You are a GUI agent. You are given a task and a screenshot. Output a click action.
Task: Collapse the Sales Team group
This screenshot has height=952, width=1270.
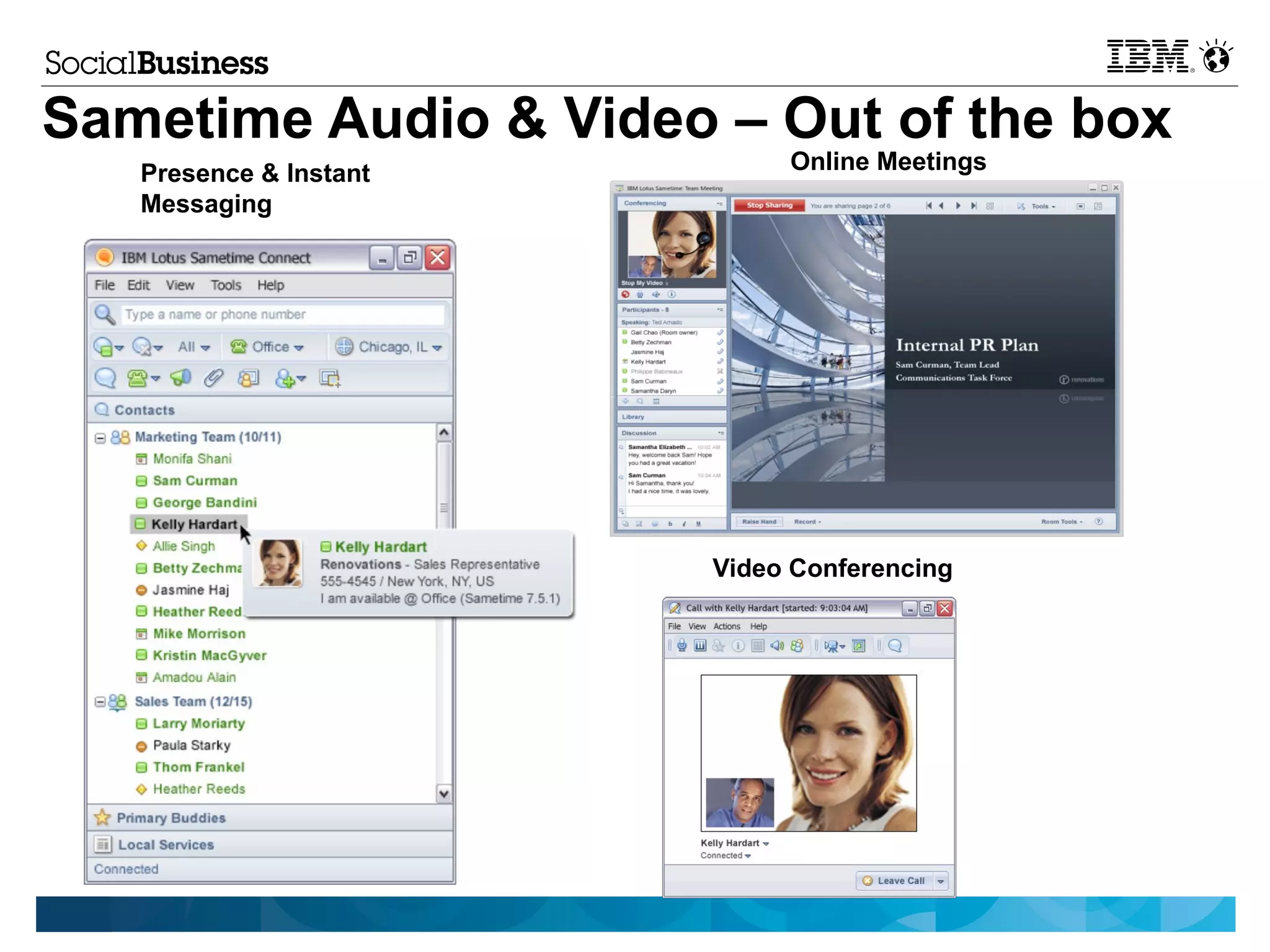(99, 701)
